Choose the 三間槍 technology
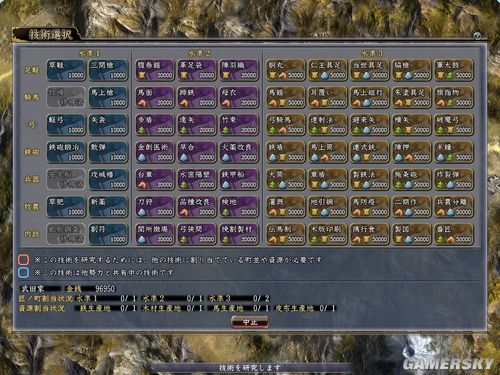 pos(108,70)
